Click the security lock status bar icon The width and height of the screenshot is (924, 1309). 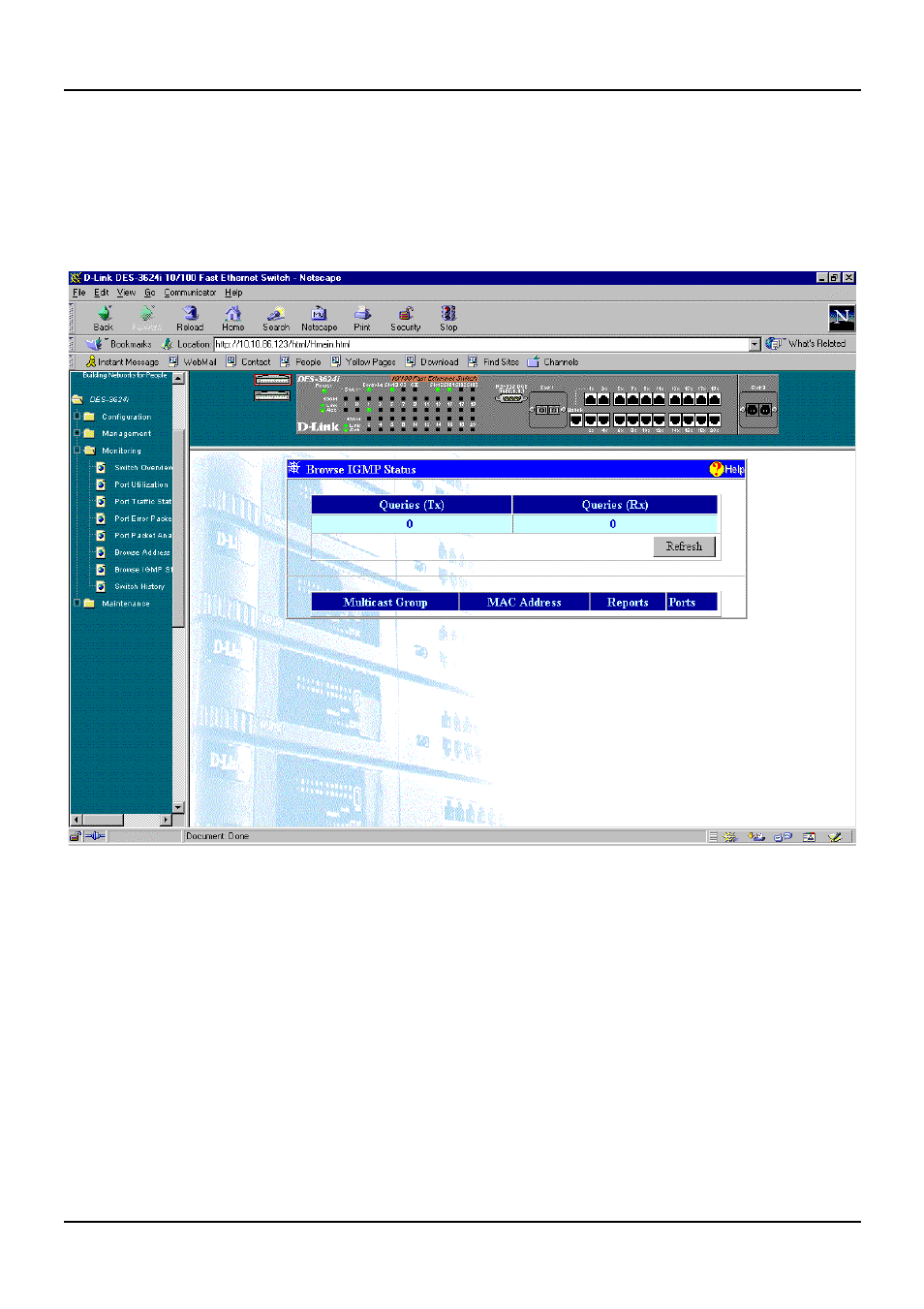click(76, 836)
